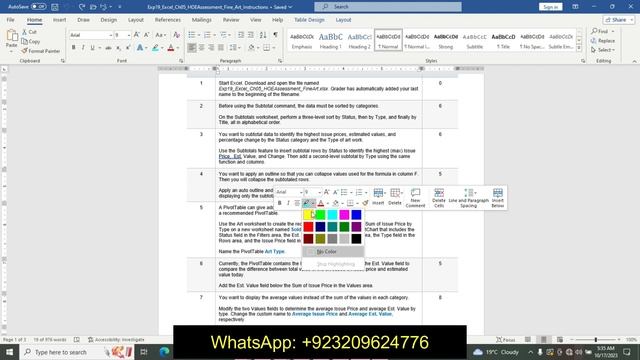The image size is (640, 360).
Task: Click Format Painter in the Clipboard group
Action: click(40, 51)
